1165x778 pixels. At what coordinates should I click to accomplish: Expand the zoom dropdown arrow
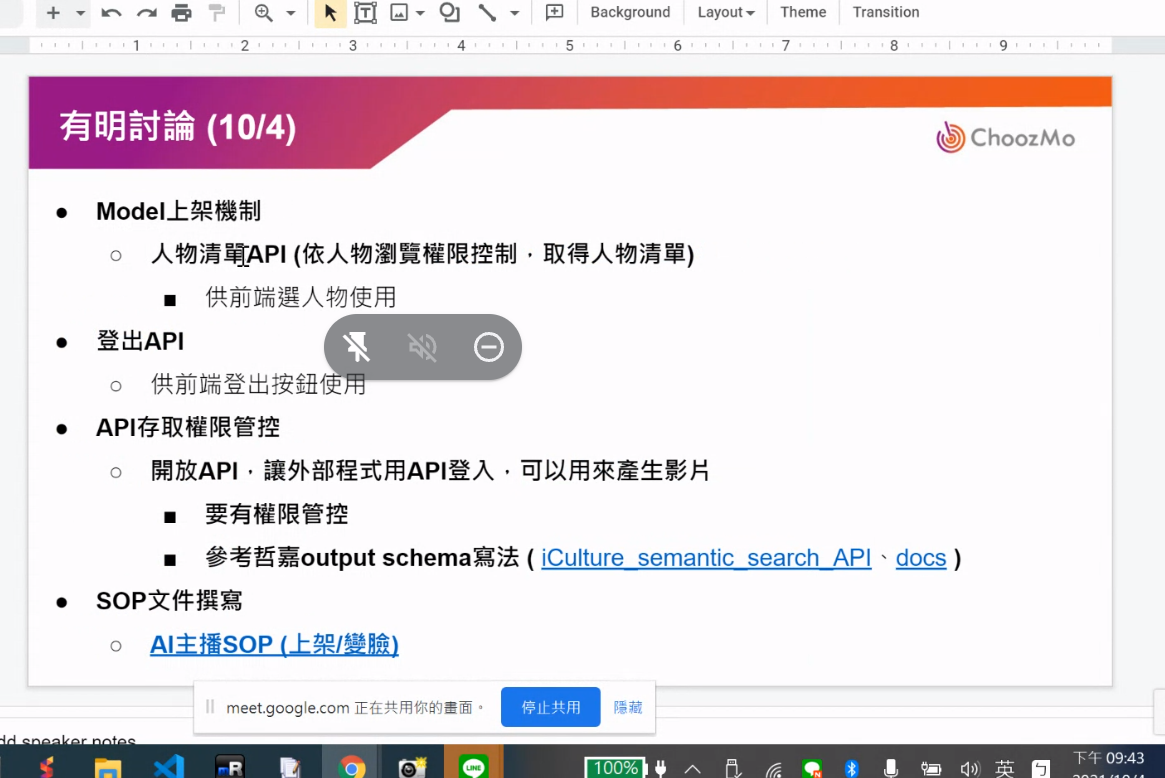coord(291,13)
